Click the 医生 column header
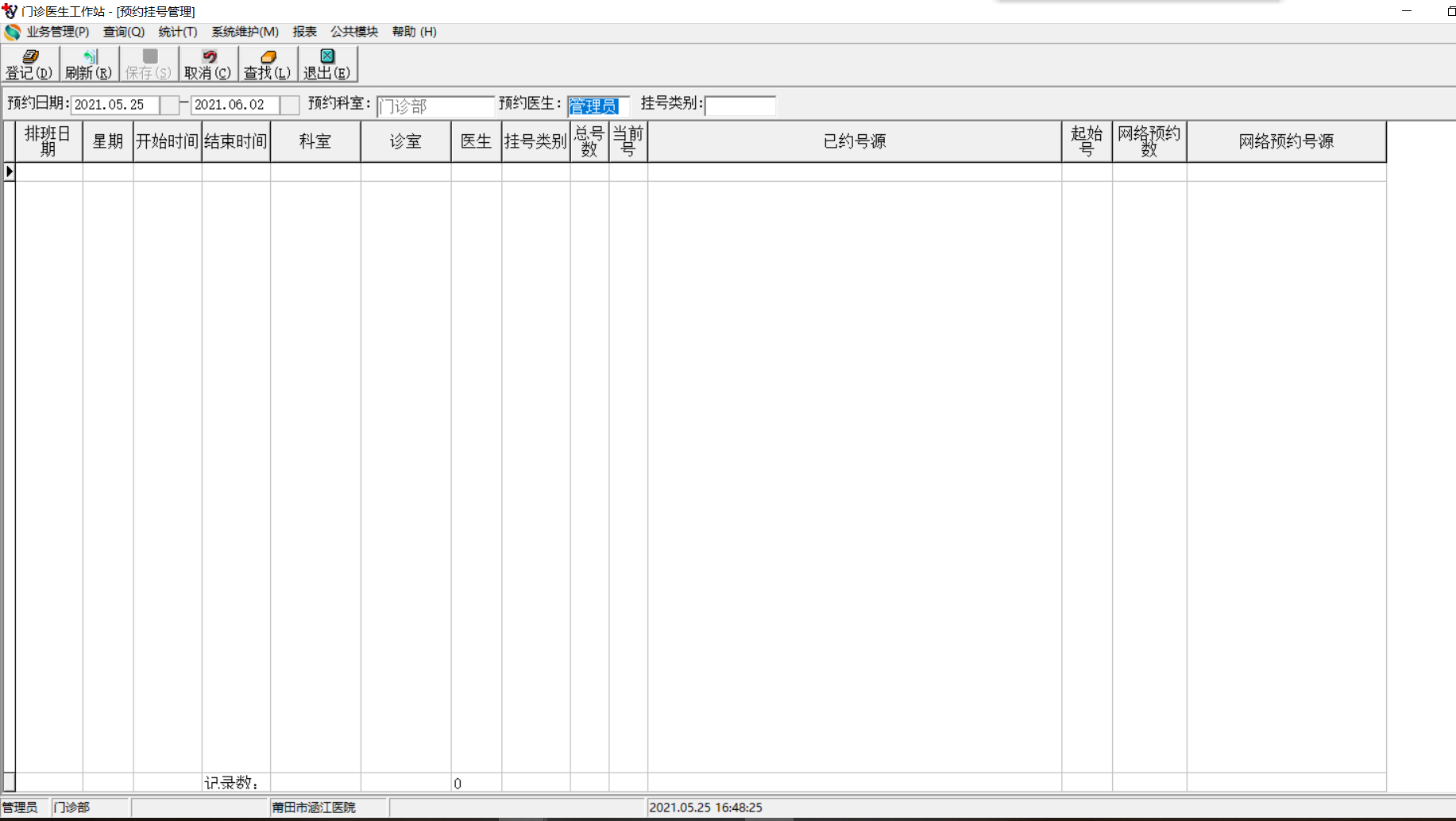Viewport: 1456px width, 821px height. (477, 141)
